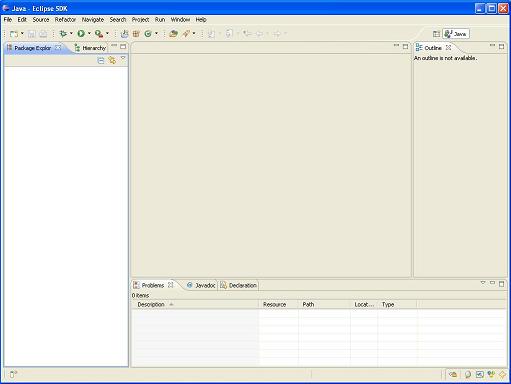Open the Source menu

(x=41, y=20)
